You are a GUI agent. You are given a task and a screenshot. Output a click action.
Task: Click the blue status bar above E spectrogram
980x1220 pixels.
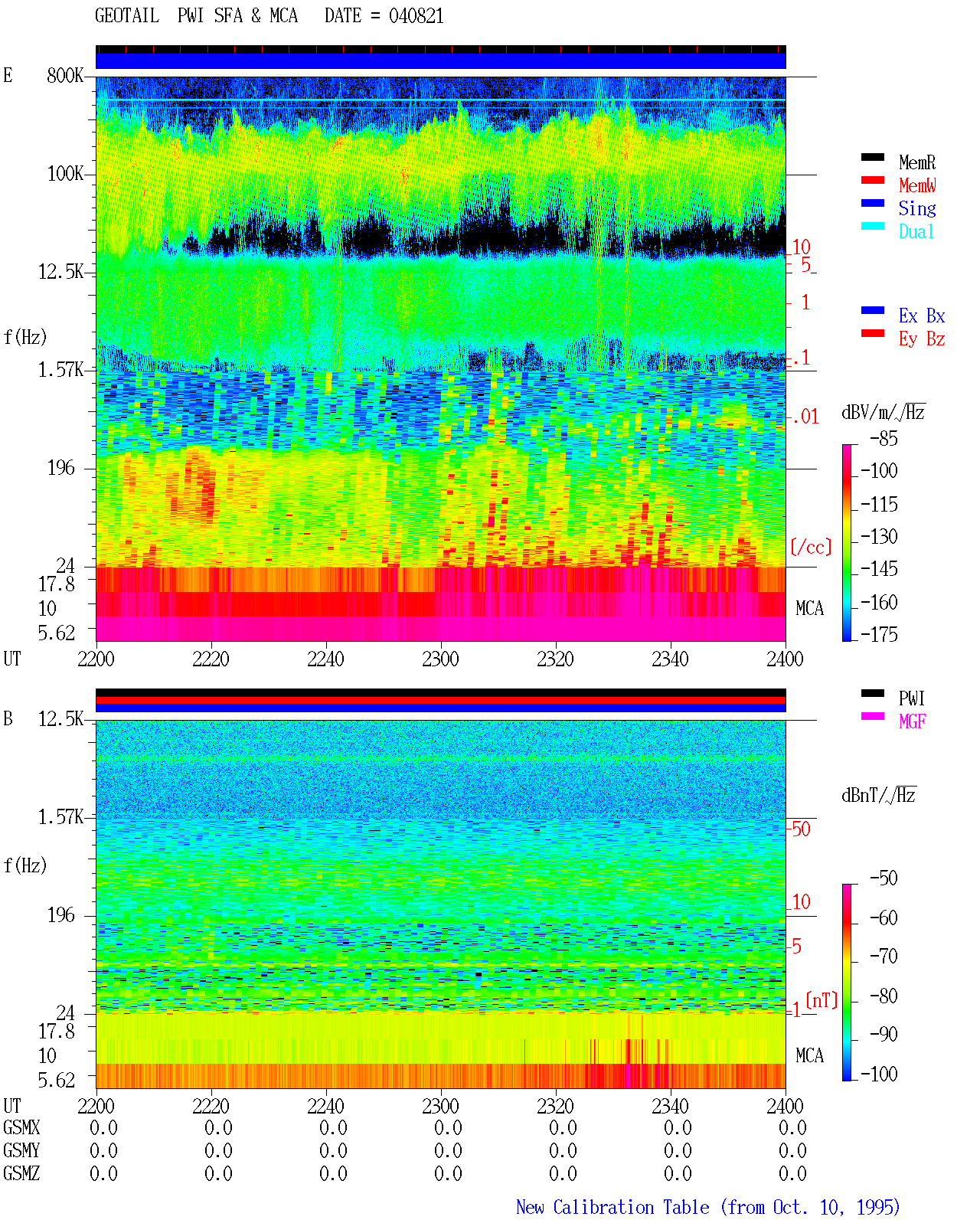(x=440, y=61)
